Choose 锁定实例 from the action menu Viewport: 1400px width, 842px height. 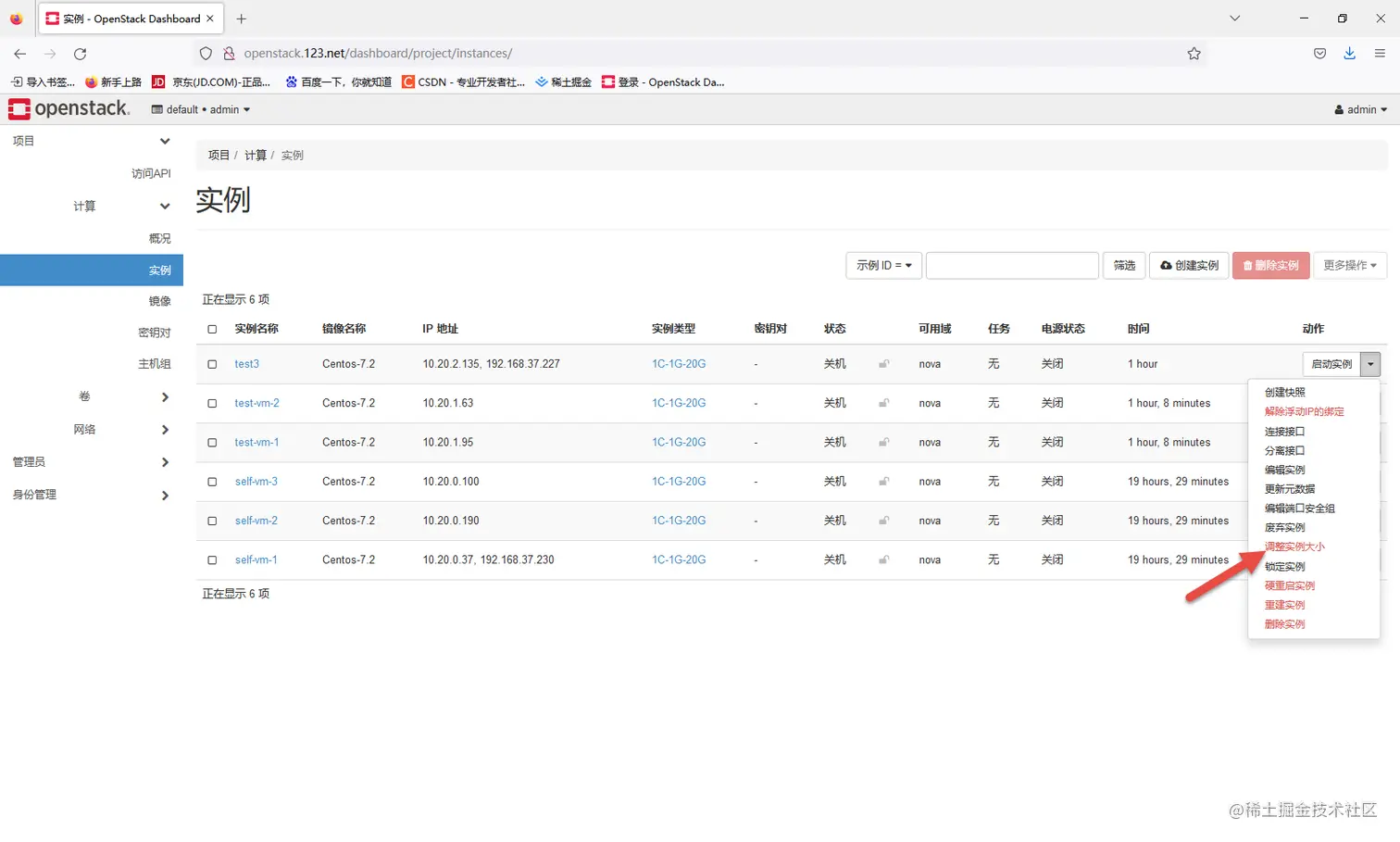tap(1285, 566)
